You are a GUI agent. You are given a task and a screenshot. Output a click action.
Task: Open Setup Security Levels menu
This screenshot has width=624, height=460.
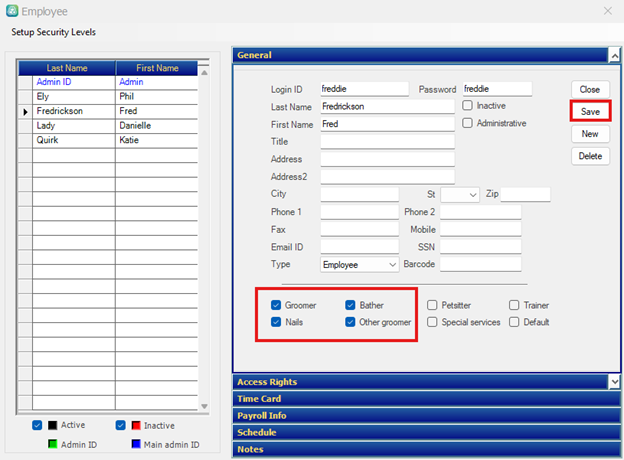click(53, 32)
